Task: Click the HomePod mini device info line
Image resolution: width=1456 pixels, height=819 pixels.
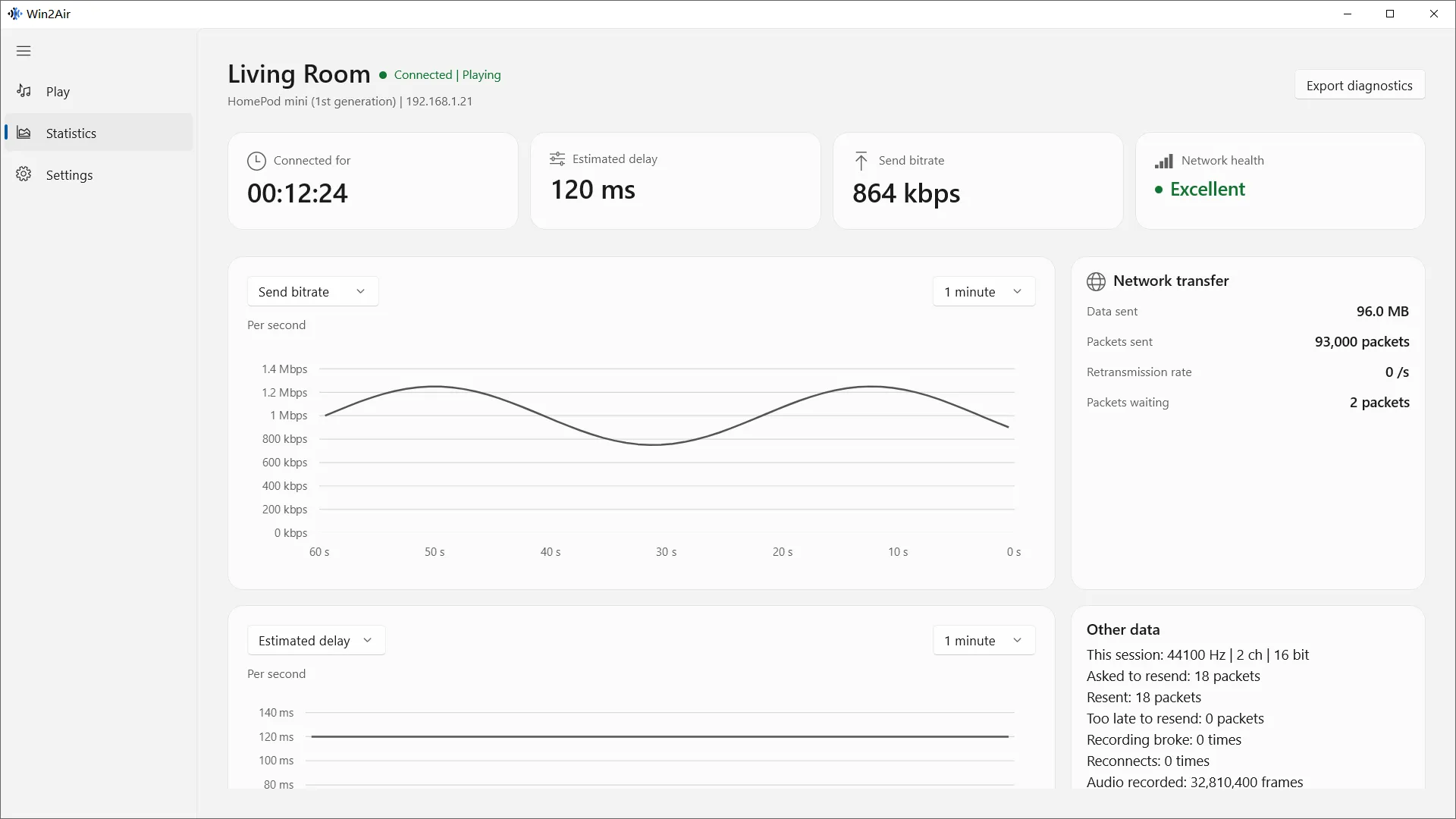Action: pyautogui.click(x=350, y=101)
